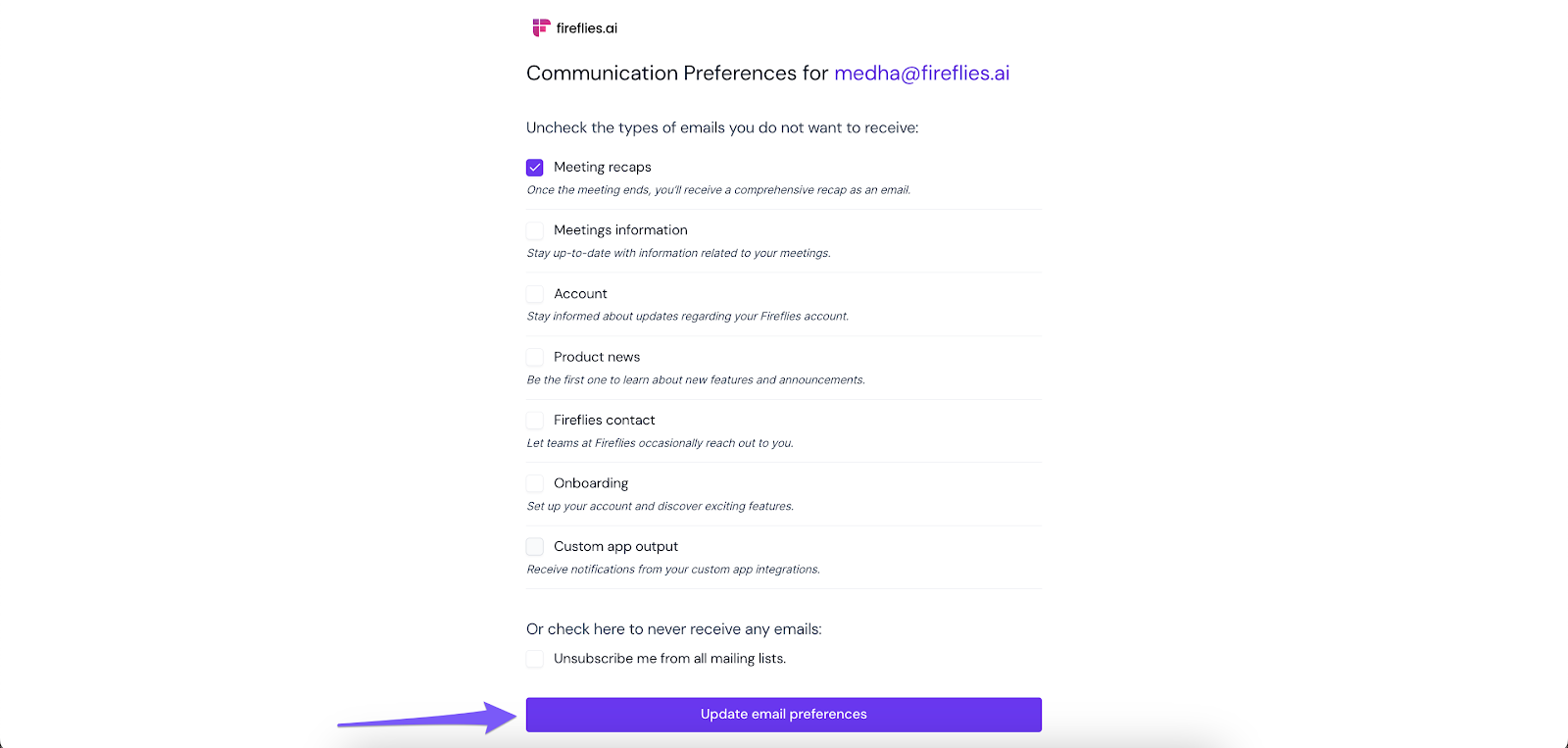The height and width of the screenshot is (748, 1568).
Task: Click "Unsubscribe me from all mailing lists" text
Action: pos(669,659)
